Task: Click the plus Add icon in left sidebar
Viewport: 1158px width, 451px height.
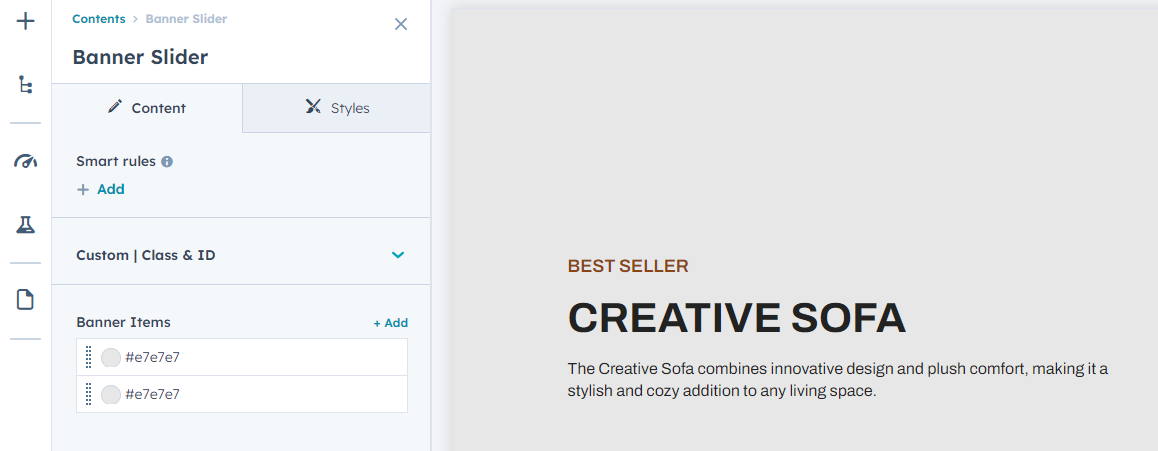Action: [x=26, y=21]
